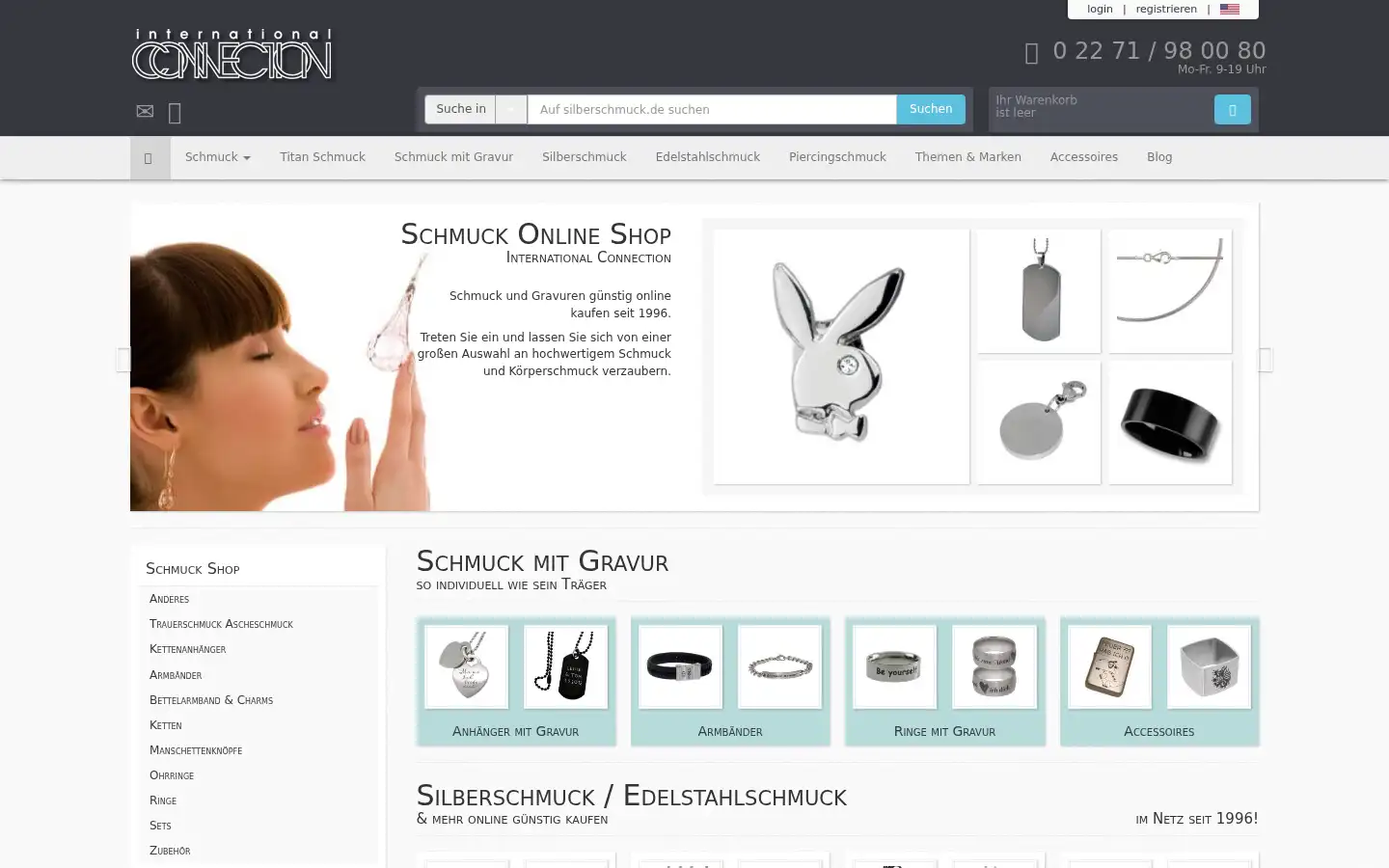Open the black leather bracelet thumbnail

[x=681, y=667]
